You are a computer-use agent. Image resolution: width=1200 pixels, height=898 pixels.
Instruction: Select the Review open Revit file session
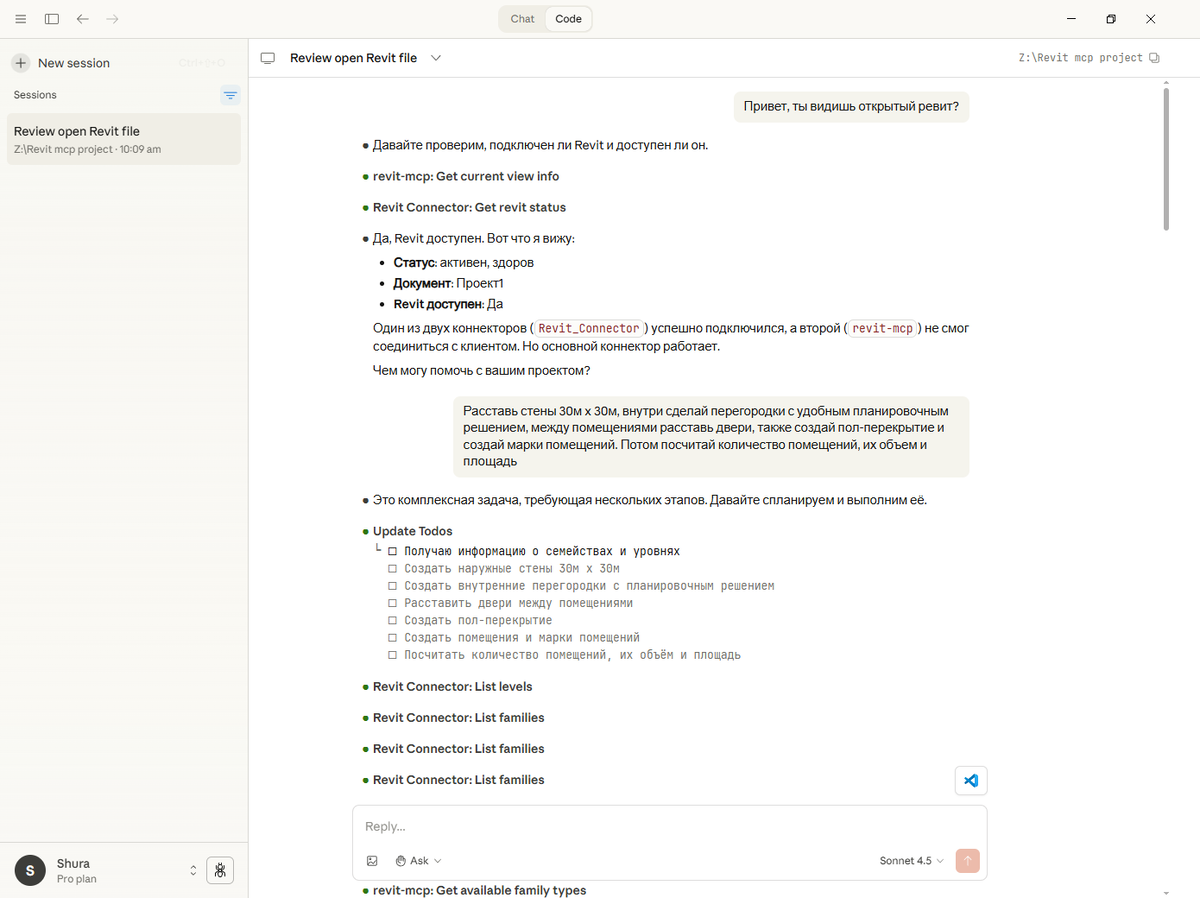click(x=124, y=139)
